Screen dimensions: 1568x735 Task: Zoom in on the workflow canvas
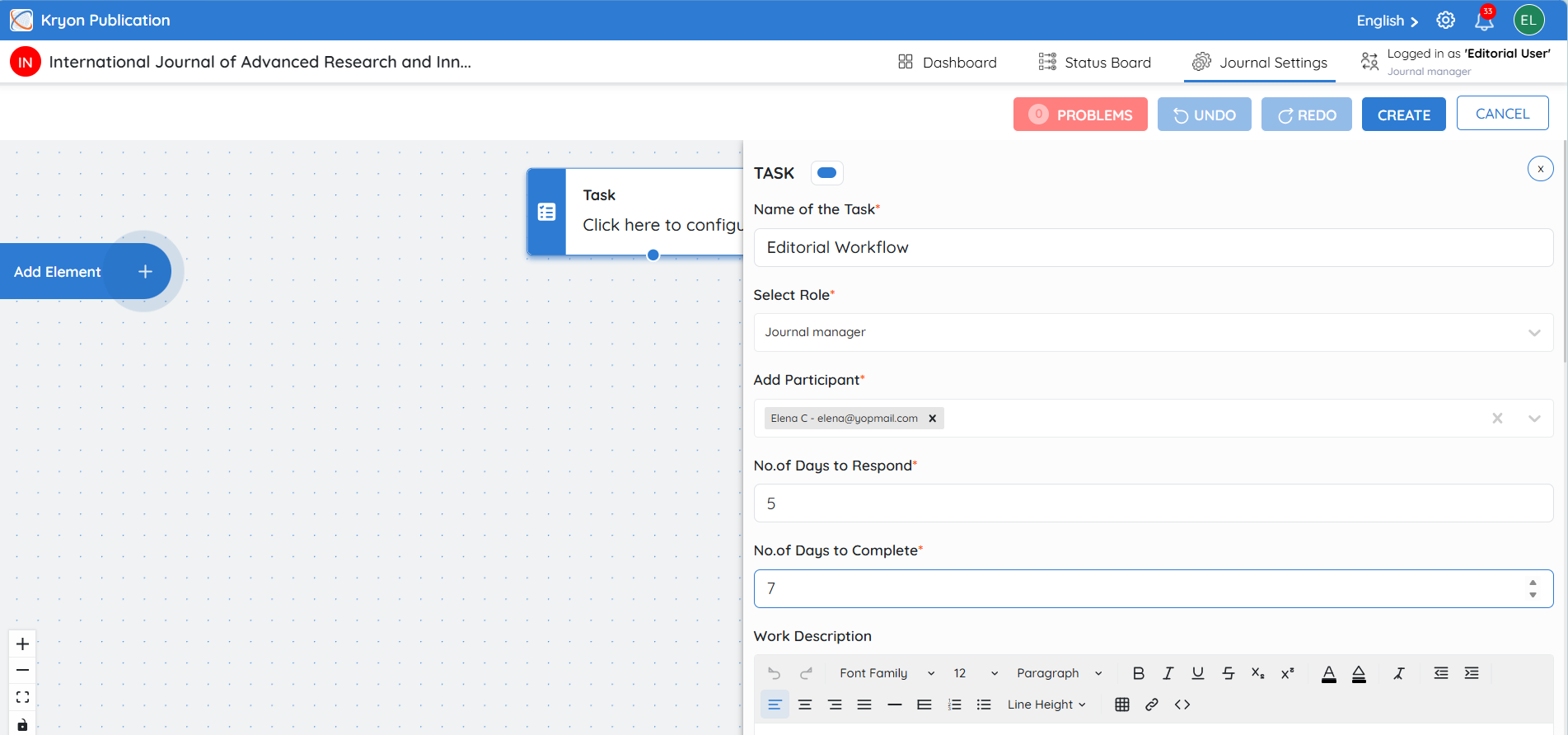(x=23, y=644)
